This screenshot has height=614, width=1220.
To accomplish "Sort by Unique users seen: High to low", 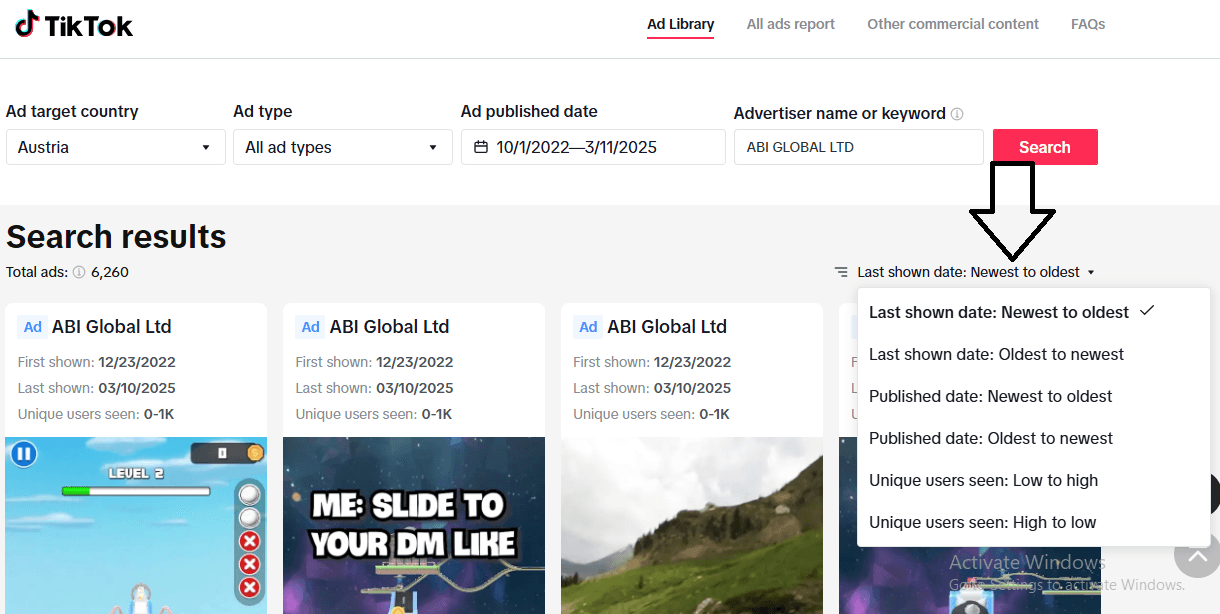I will click(982, 522).
